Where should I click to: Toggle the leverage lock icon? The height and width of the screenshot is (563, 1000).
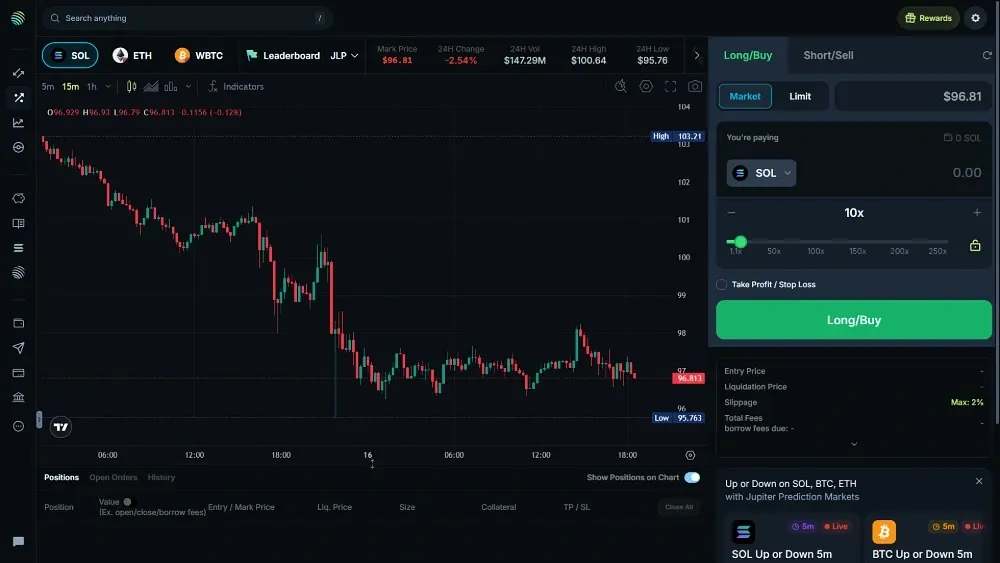975,245
